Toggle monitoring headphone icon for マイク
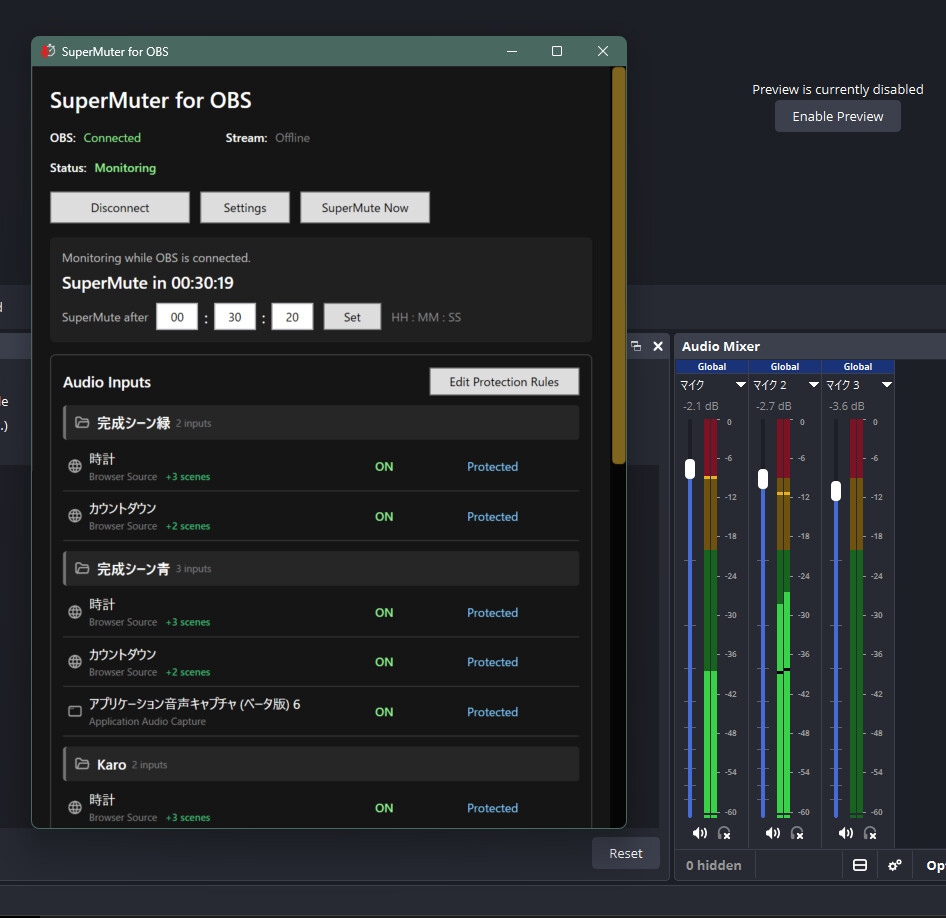This screenshot has height=918, width=946. click(724, 833)
